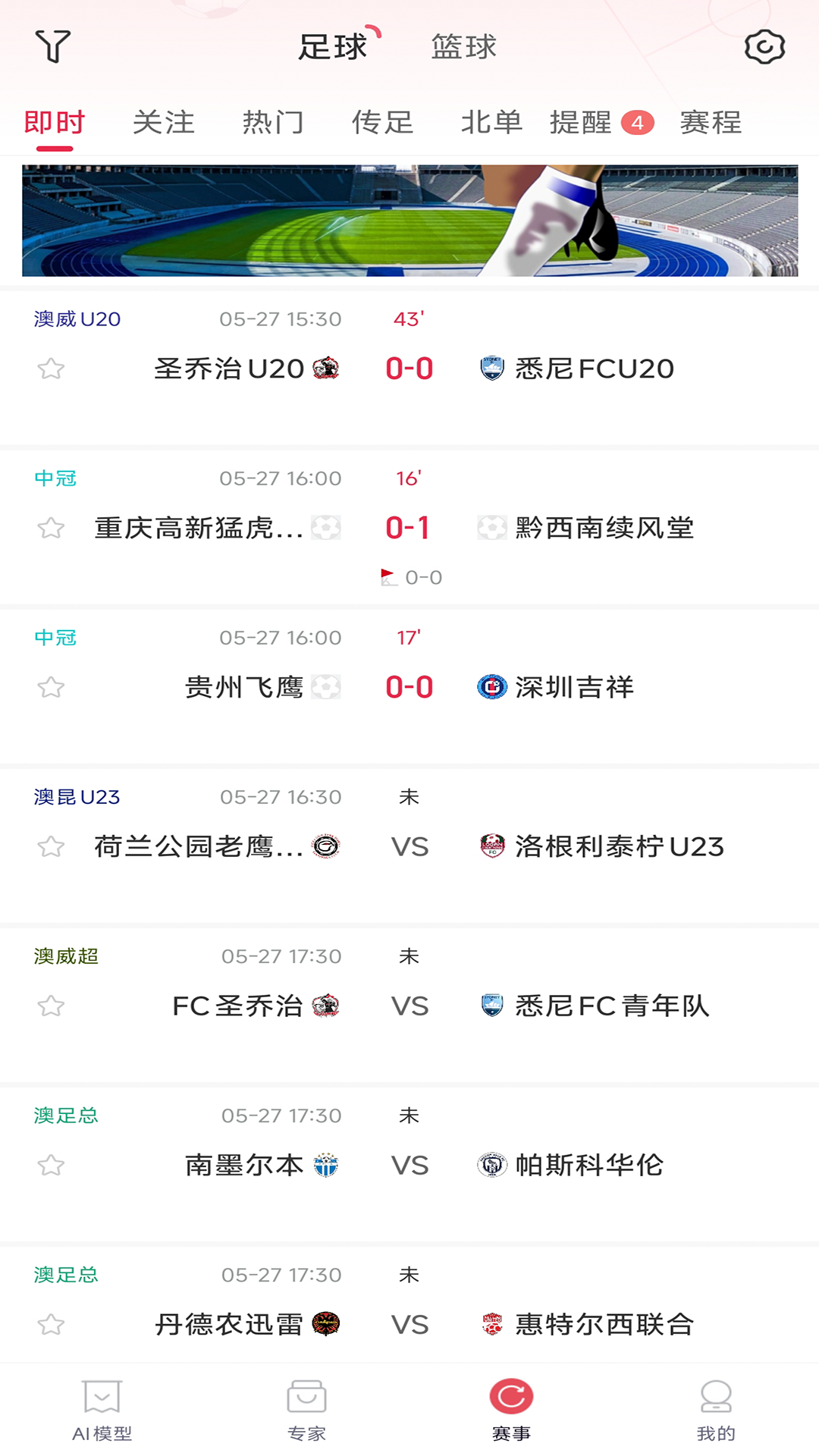Viewport: 819px width, 1456px height.
Task: Open the 赛程 schedule tab
Action: click(711, 122)
